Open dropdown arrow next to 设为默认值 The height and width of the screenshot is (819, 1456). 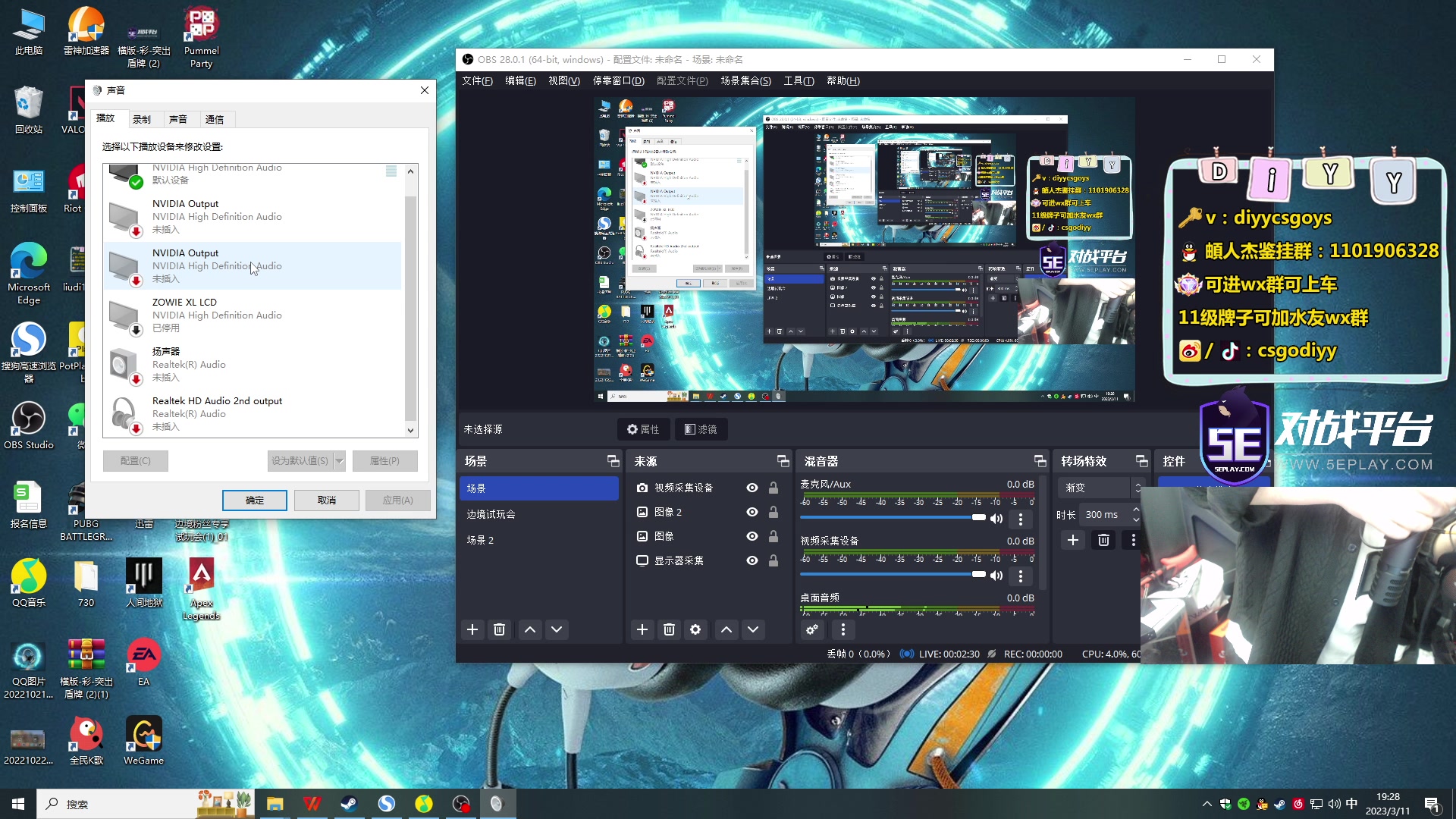click(x=340, y=461)
